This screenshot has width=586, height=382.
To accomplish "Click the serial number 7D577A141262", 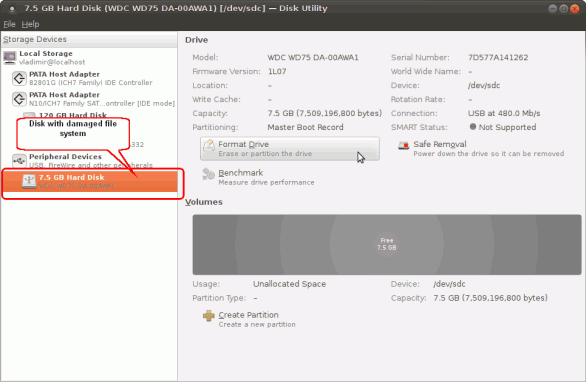I will (498, 58).
